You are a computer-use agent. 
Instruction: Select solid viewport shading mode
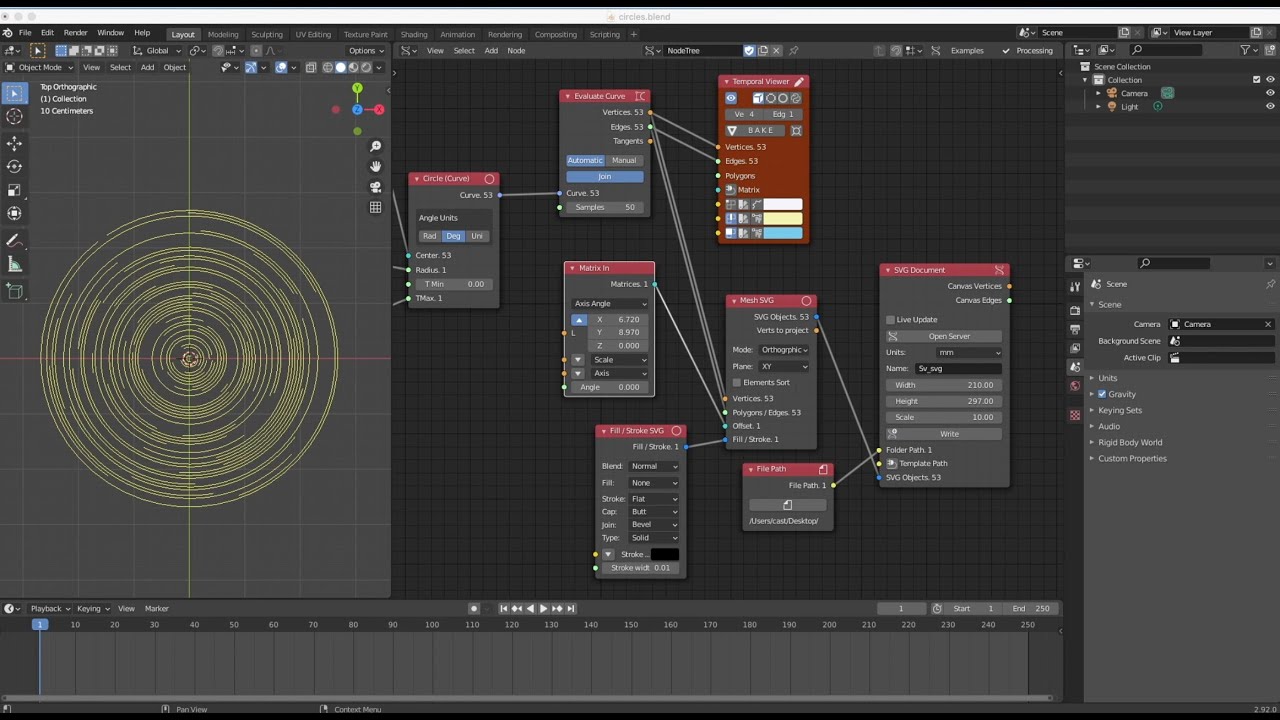[340, 67]
